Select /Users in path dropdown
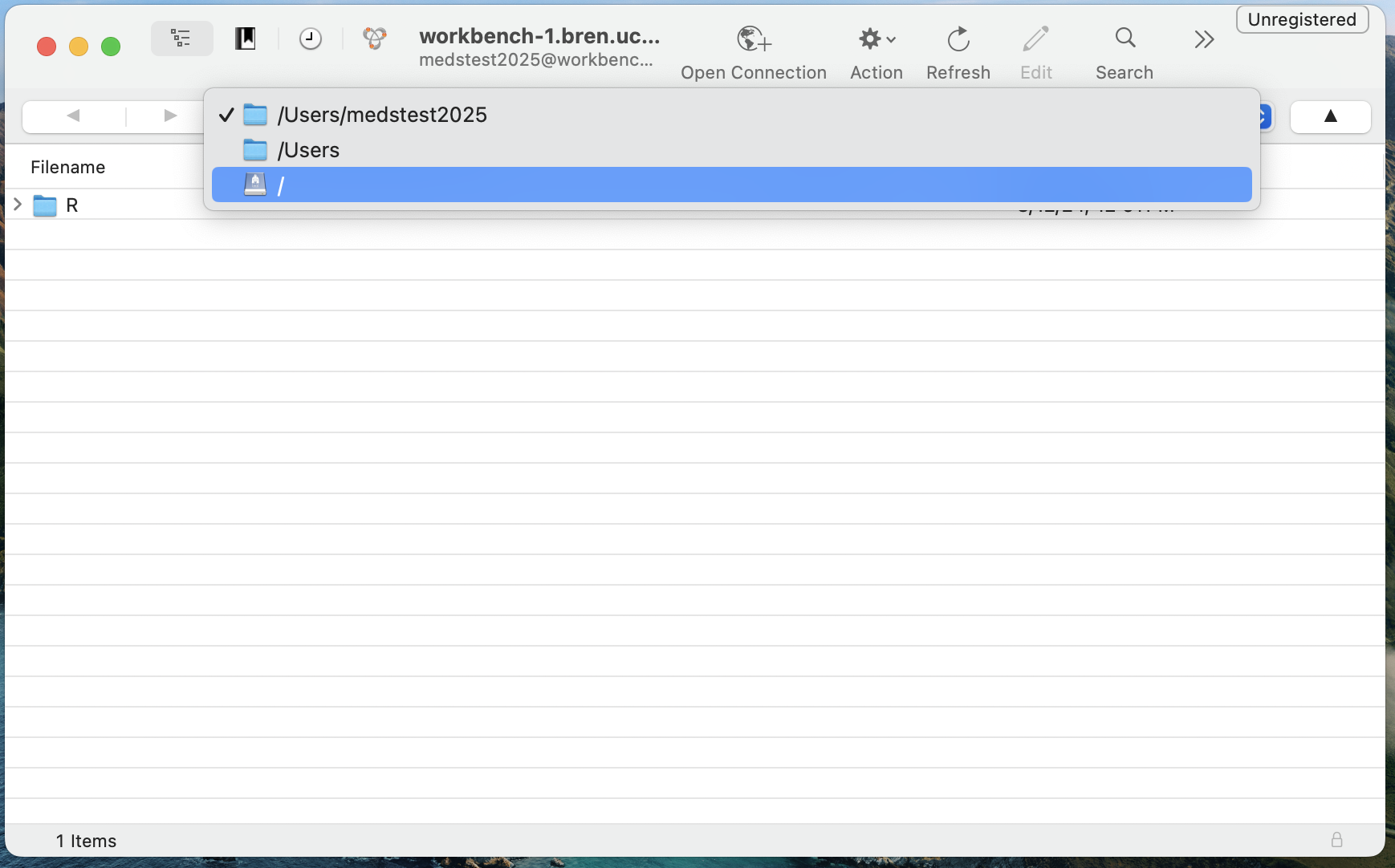This screenshot has width=1395, height=868. [731, 150]
